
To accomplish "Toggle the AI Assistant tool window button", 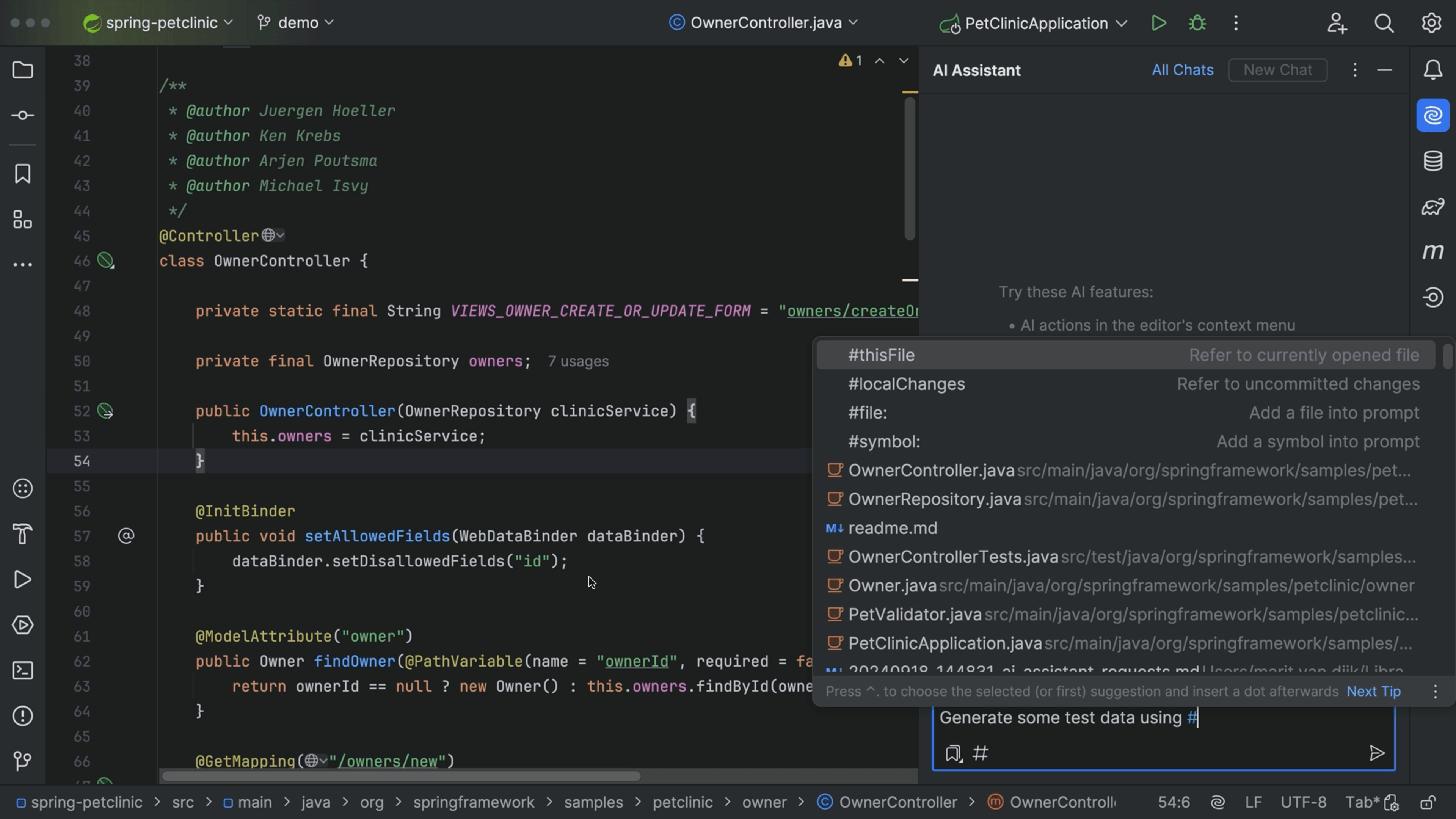I will (1433, 115).
